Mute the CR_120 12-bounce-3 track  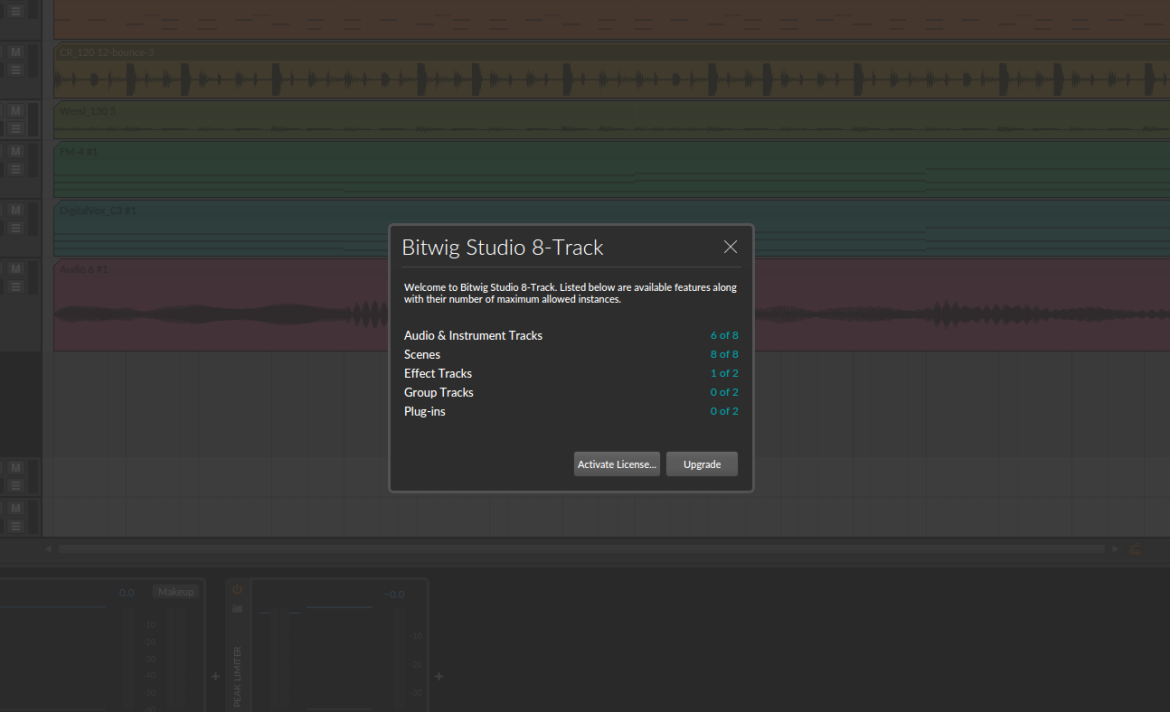point(16,52)
